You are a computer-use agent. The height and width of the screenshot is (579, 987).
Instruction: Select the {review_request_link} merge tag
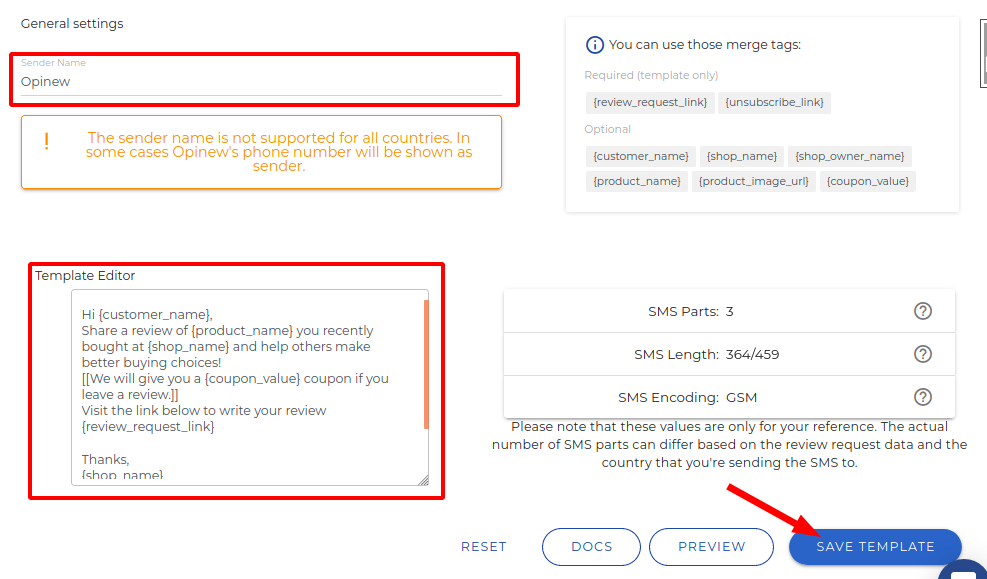click(650, 103)
